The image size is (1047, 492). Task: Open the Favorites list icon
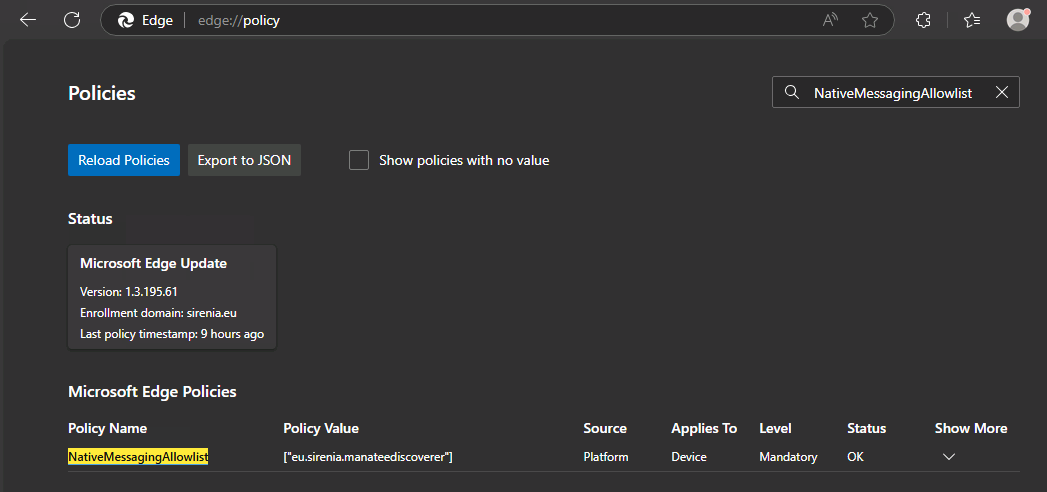coord(972,21)
